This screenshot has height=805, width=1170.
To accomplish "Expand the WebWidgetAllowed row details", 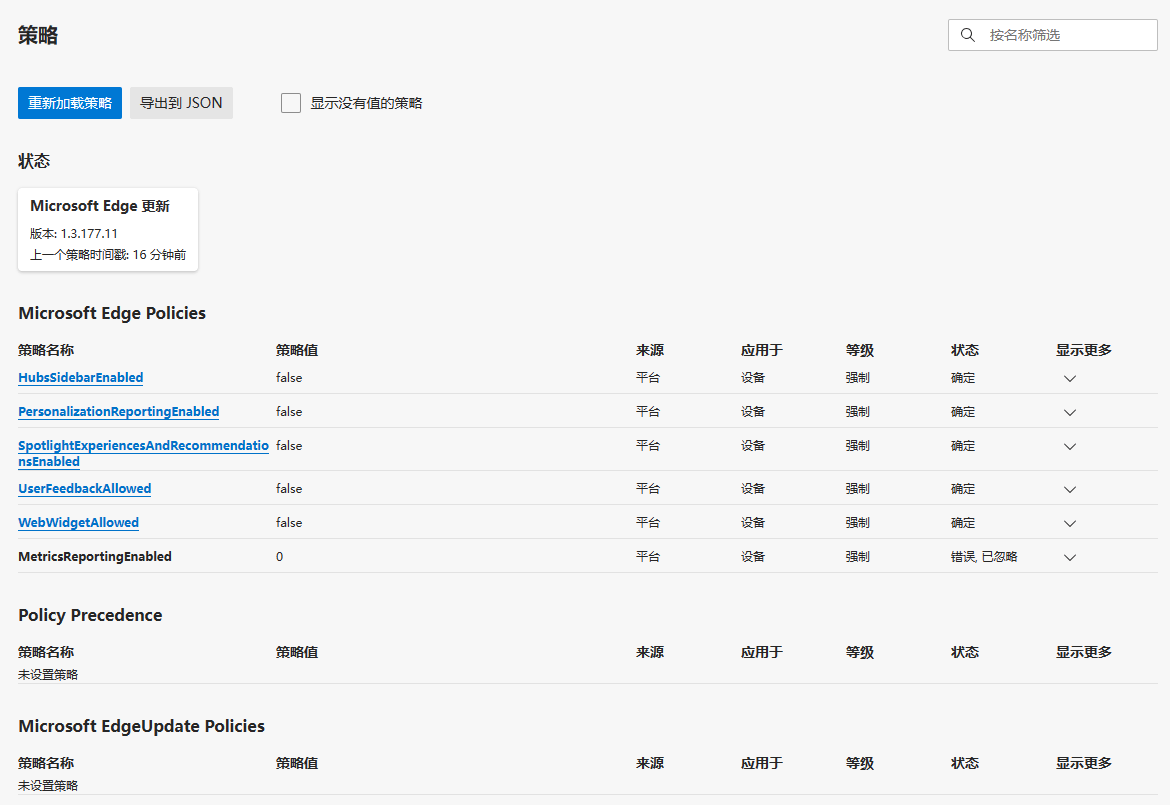I will click(x=1069, y=524).
